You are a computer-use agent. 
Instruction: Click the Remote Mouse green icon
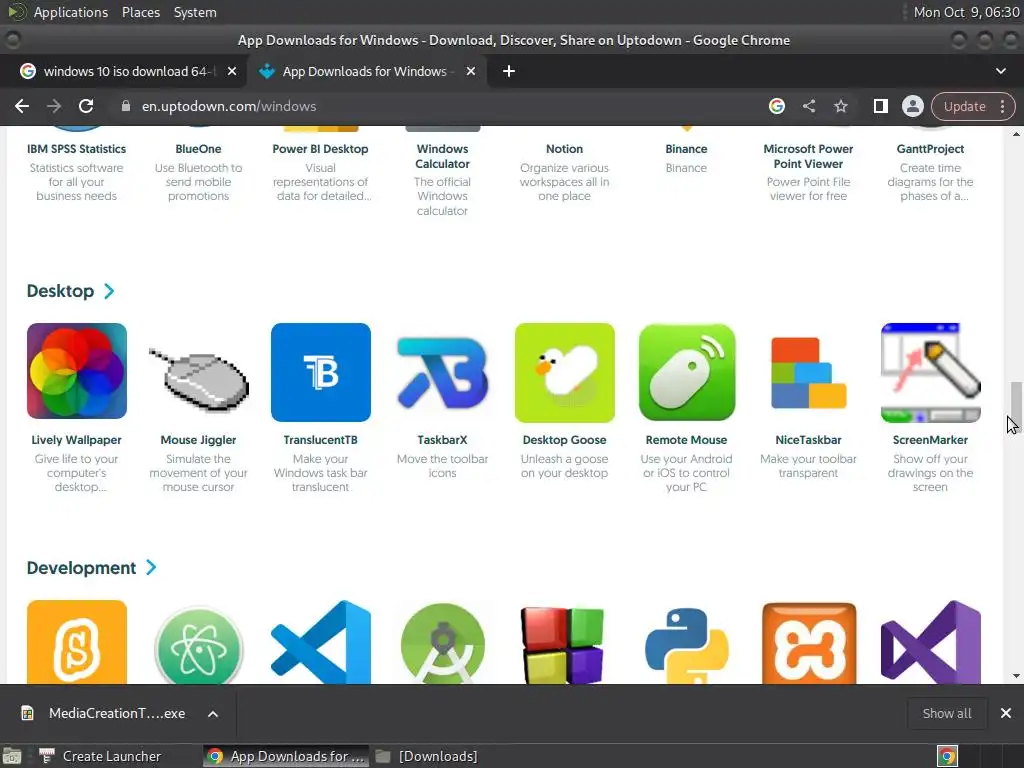pos(686,372)
